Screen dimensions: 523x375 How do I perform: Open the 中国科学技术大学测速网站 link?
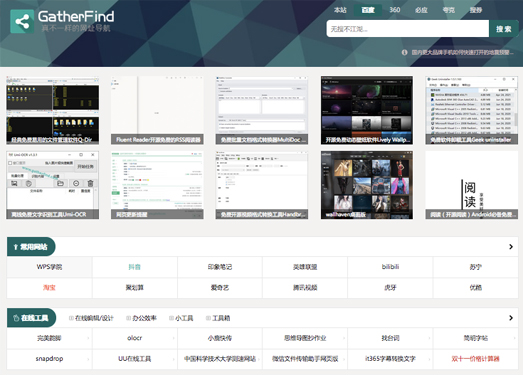coord(220,359)
